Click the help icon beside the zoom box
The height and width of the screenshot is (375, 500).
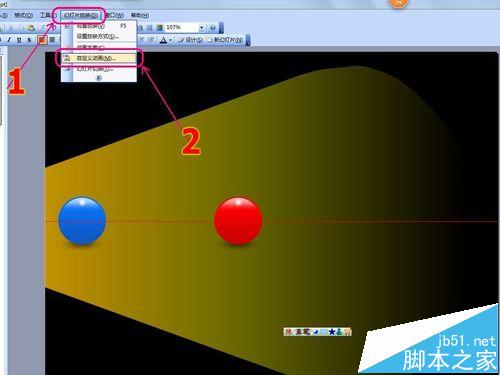[x=213, y=27]
